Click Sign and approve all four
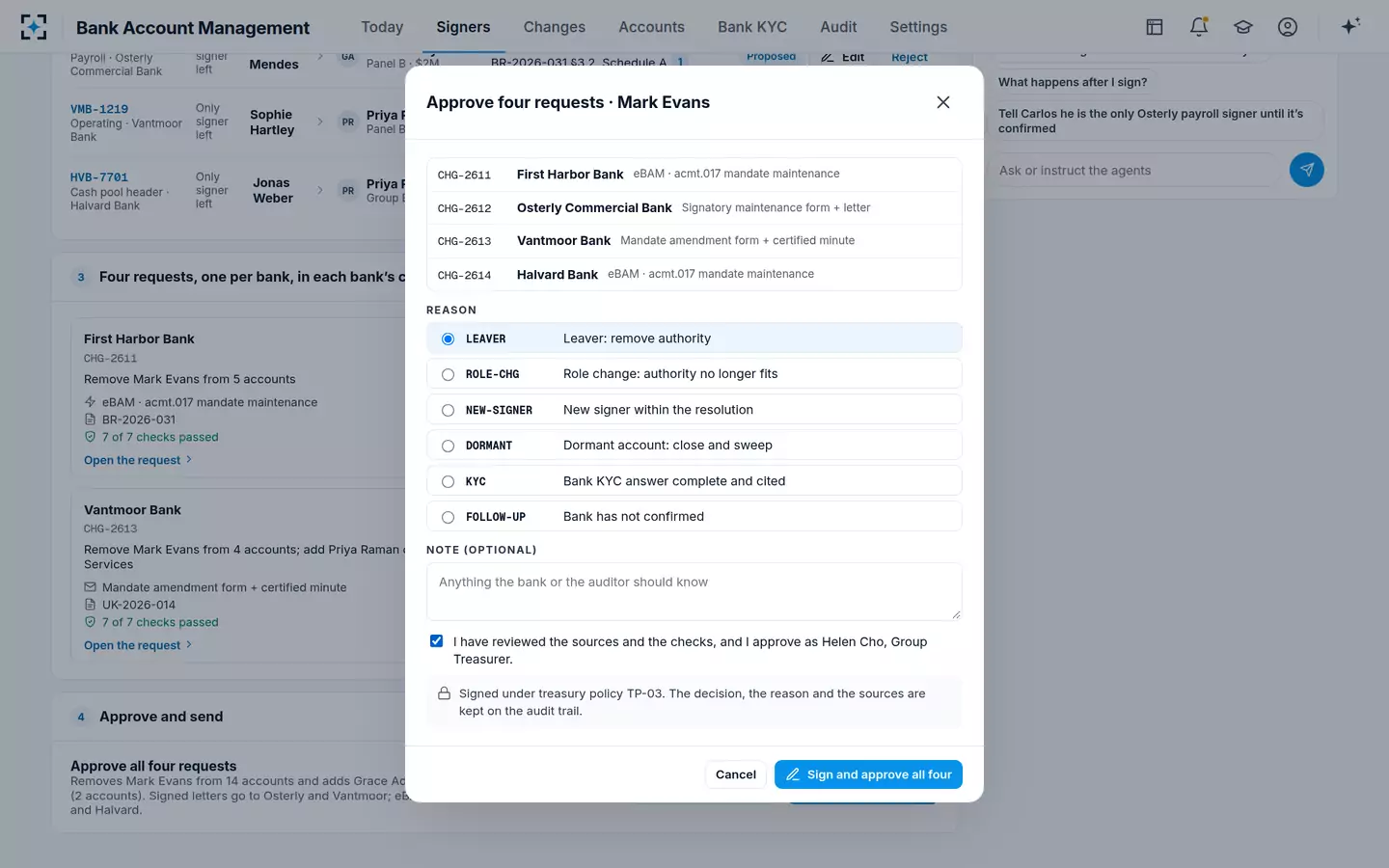Viewport: 1389px width, 868px height. 868,774
